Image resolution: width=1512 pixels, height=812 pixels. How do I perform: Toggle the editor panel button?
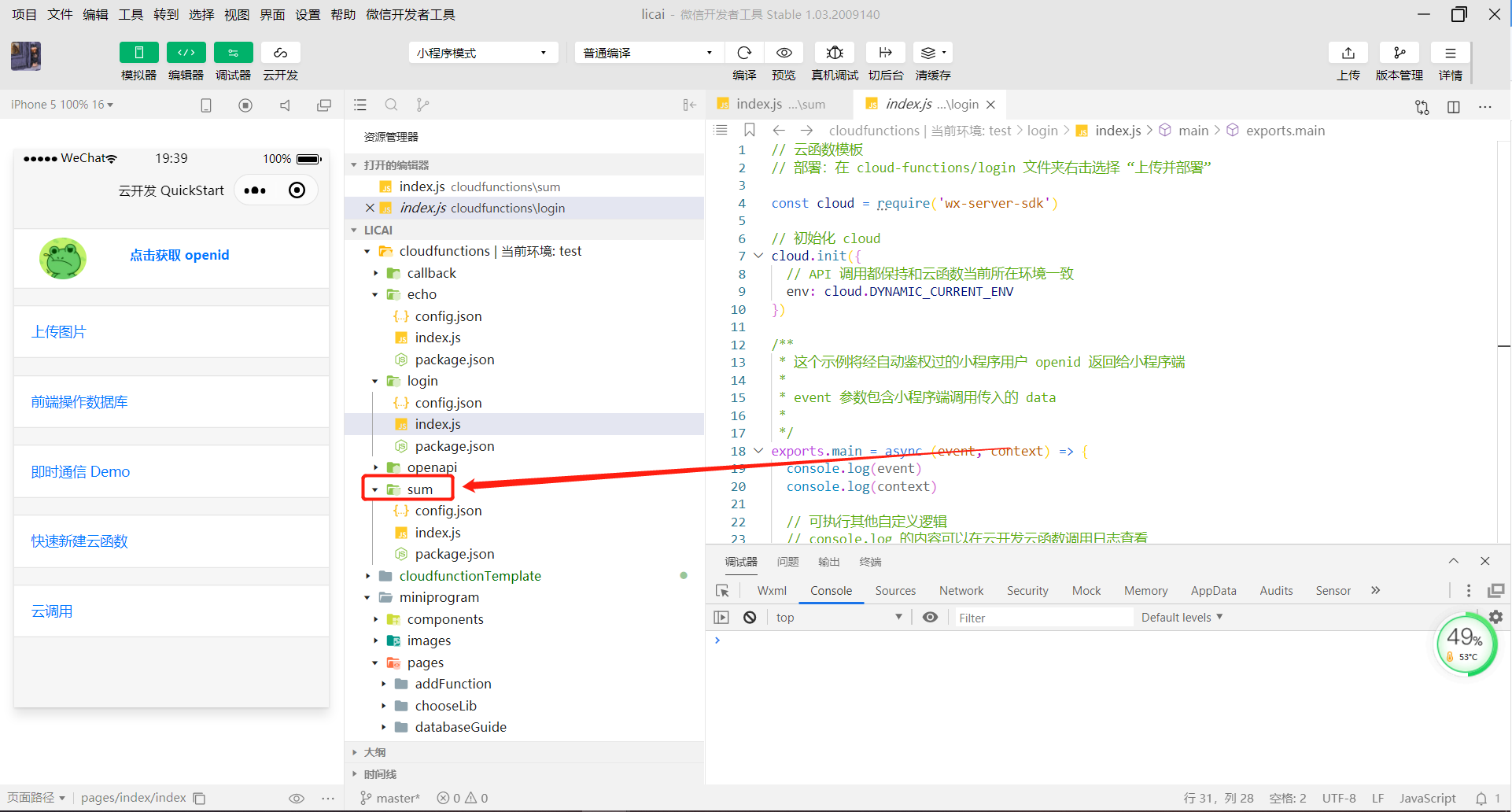186,53
